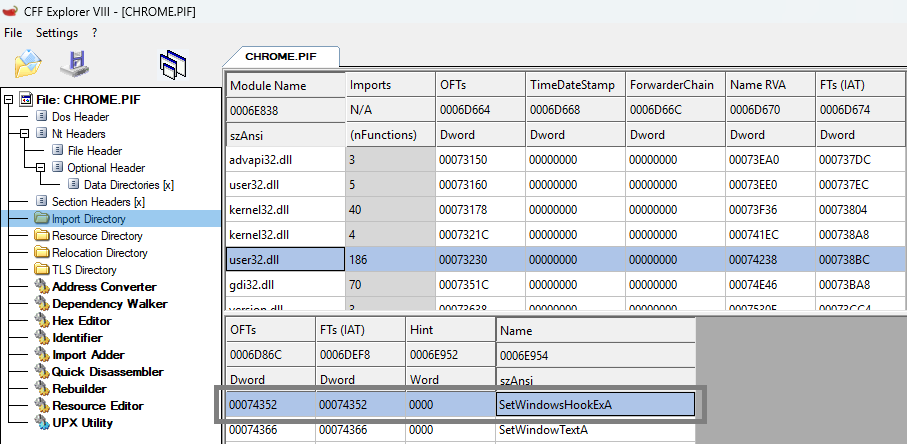Click the Resource Editor tool icon
Screen dimensions: 907x444
click(42, 405)
